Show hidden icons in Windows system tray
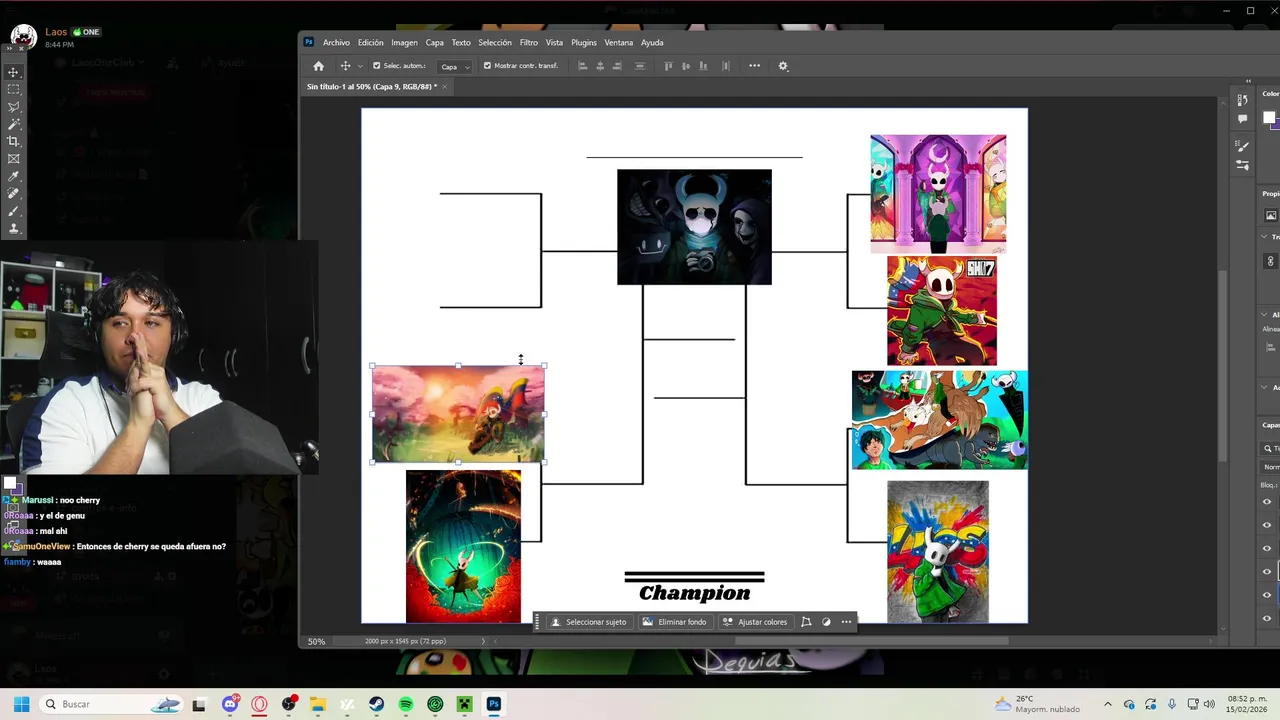 click(1107, 704)
